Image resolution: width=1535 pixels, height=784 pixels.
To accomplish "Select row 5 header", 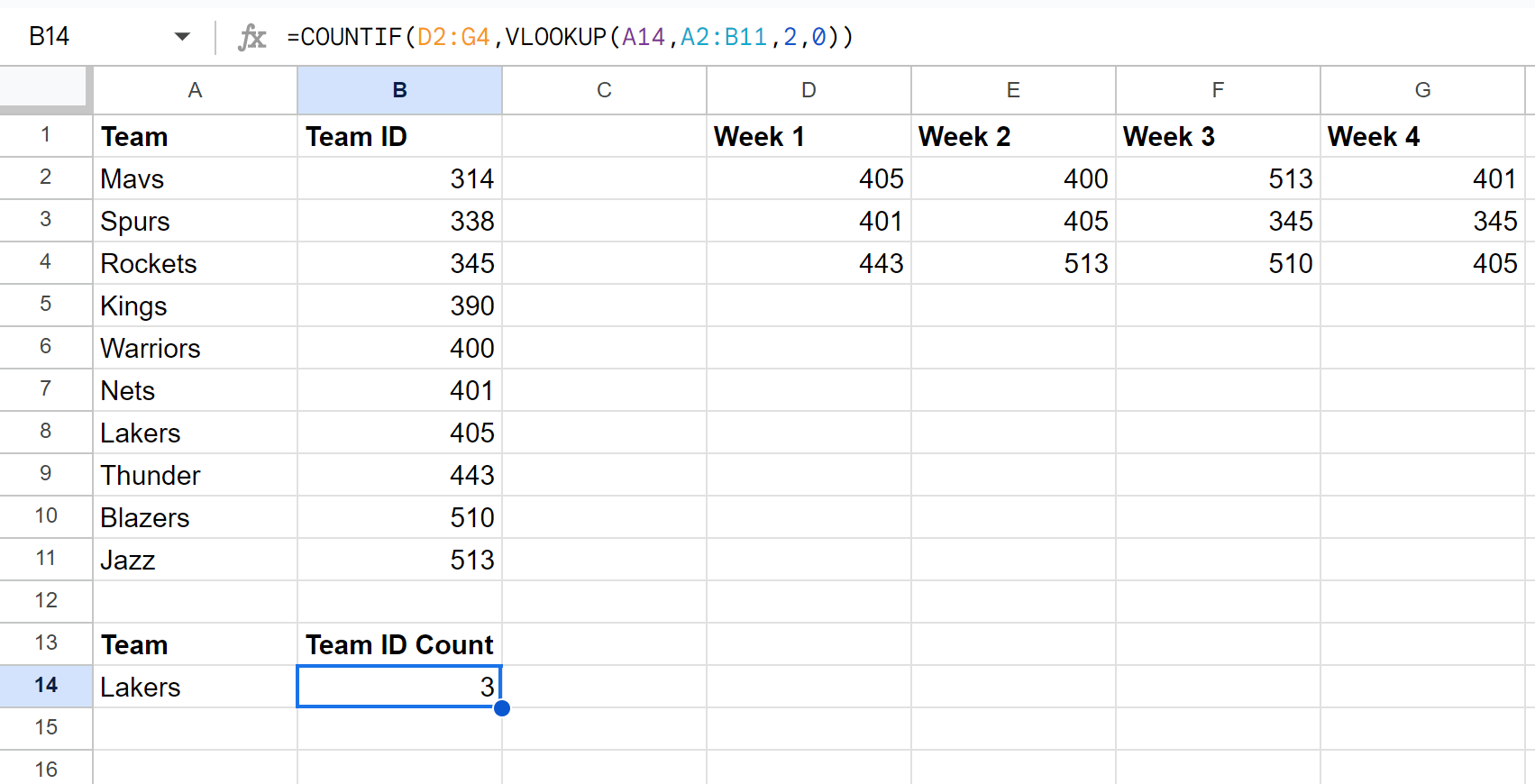I will (46, 305).
